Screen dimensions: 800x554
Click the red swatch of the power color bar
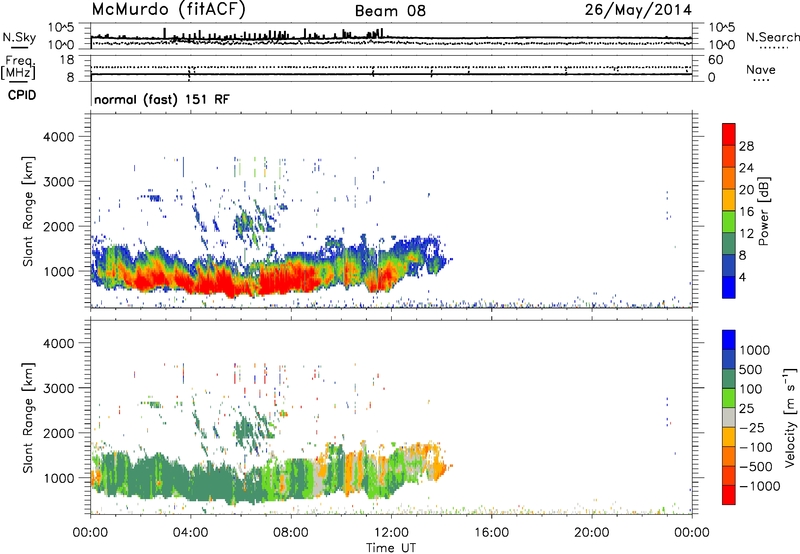click(729, 134)
